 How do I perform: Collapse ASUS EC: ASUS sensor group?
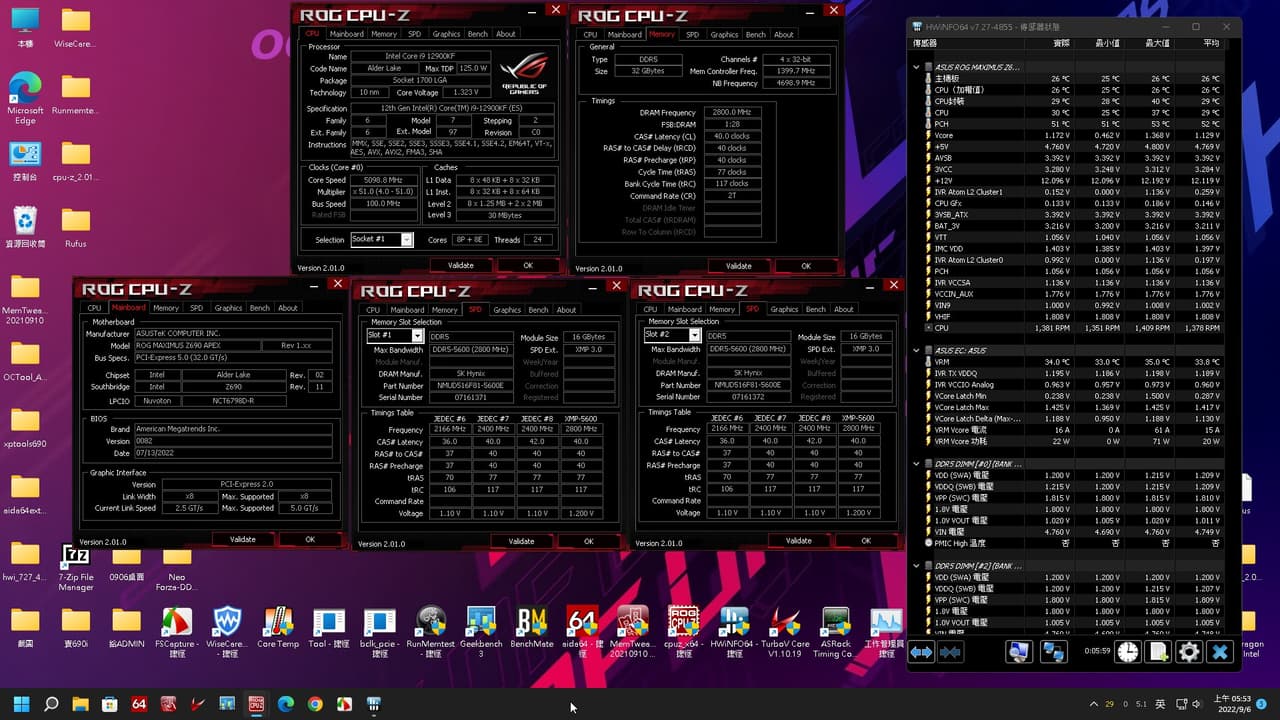[916, 351]
